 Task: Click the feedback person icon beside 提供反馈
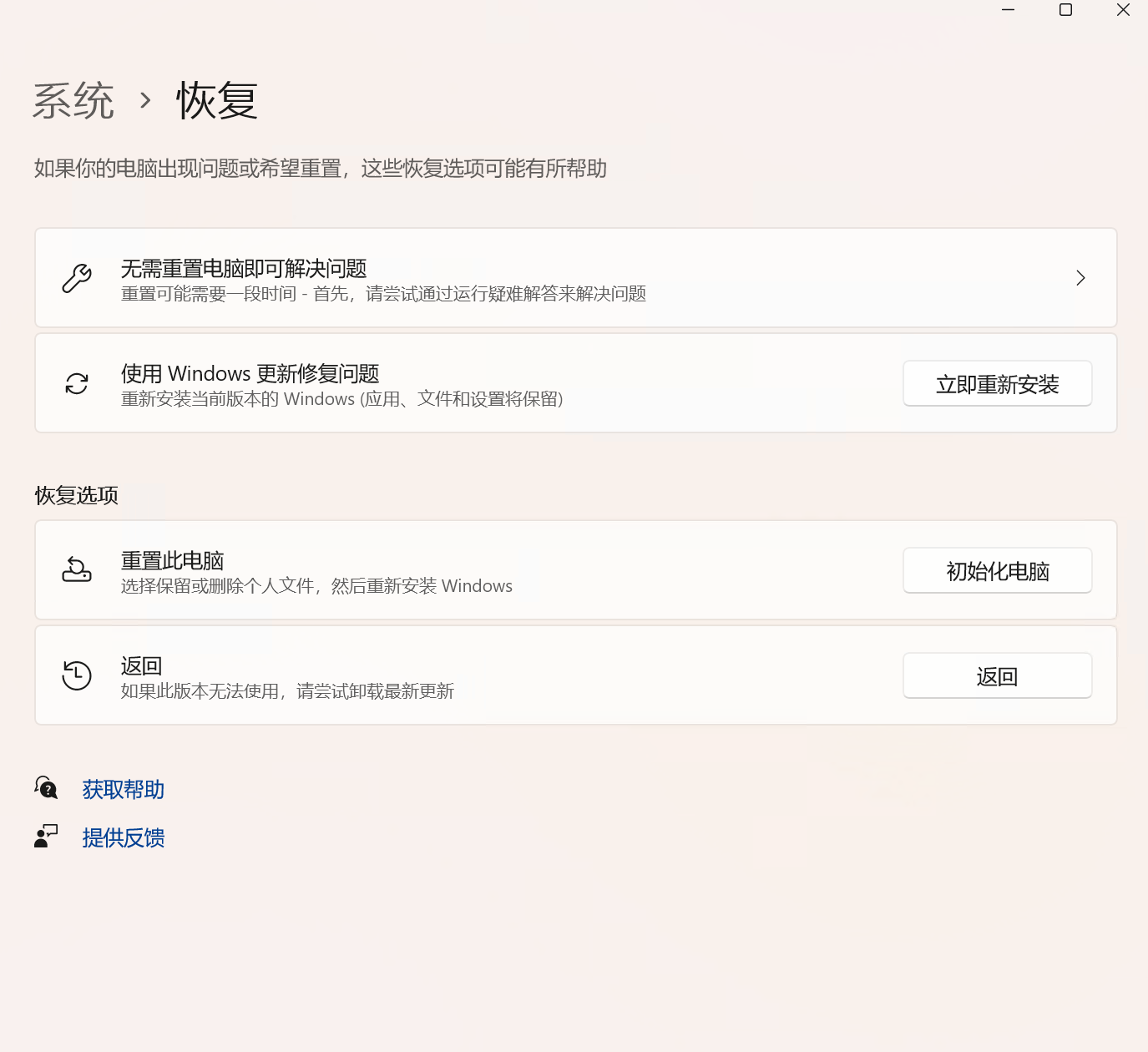tap(47, 836)
